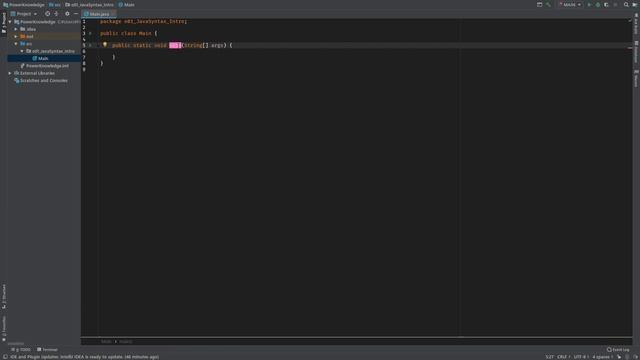
Task: Open the Structure side tab
Action: point(4,296)
